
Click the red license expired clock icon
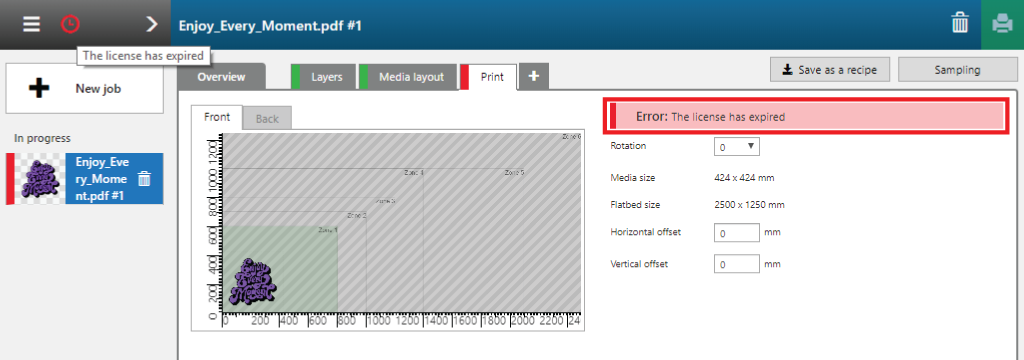click(x=71, y=25)
